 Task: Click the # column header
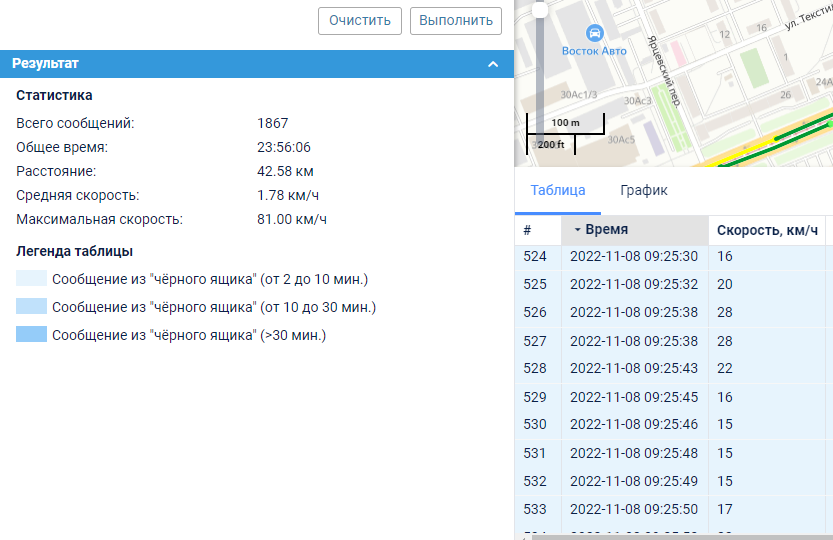point(537,231)
